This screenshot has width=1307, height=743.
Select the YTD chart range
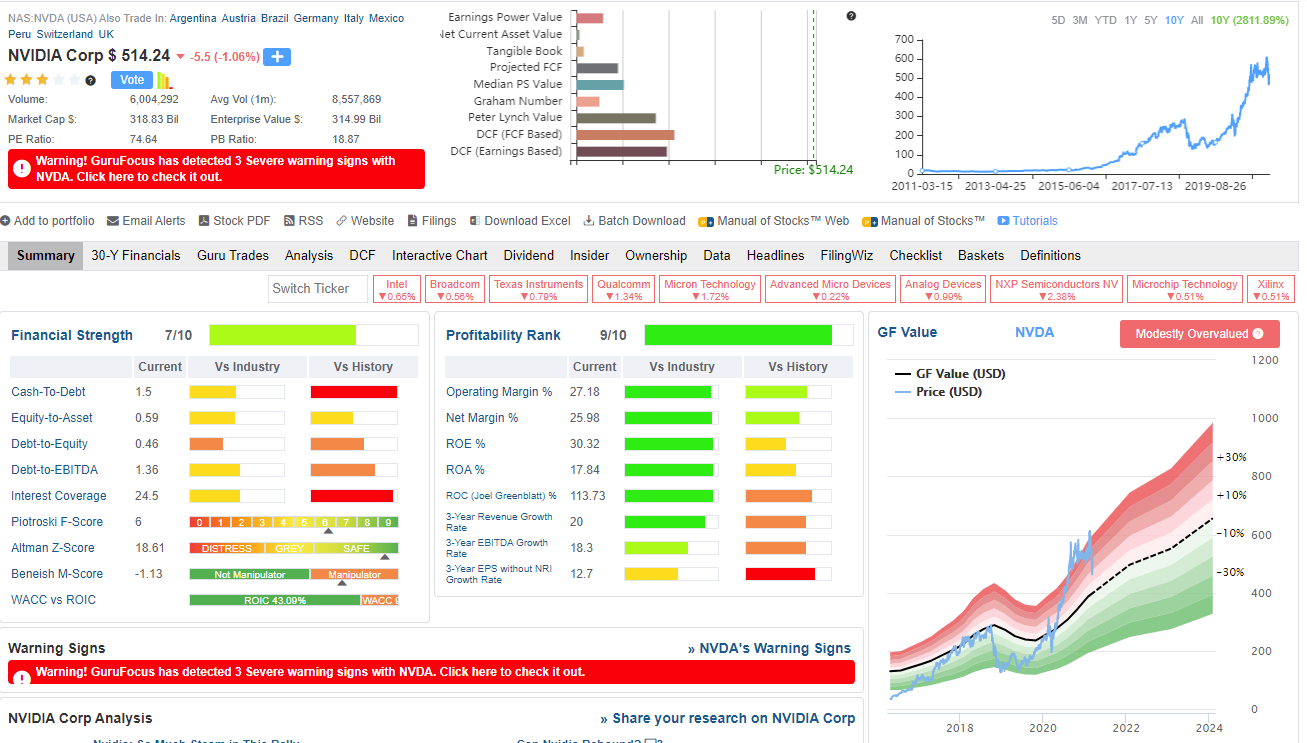pos(1105,20)
